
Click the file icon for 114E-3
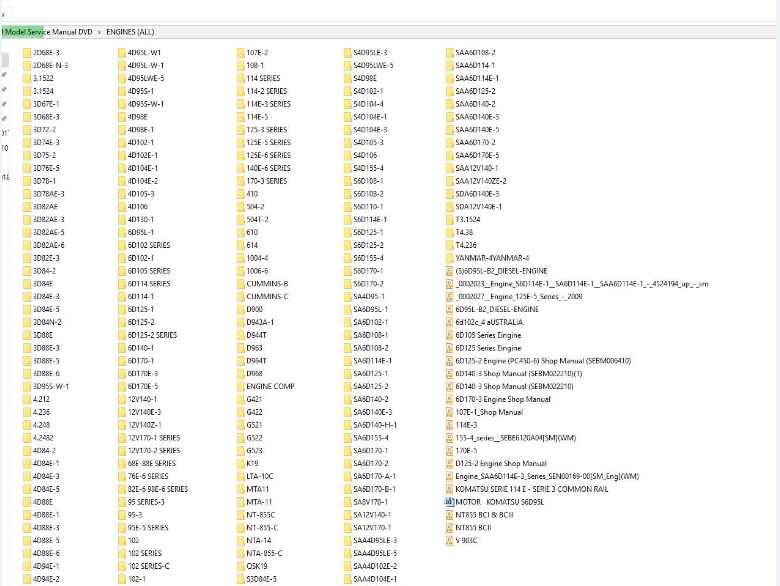pos(450,425)
